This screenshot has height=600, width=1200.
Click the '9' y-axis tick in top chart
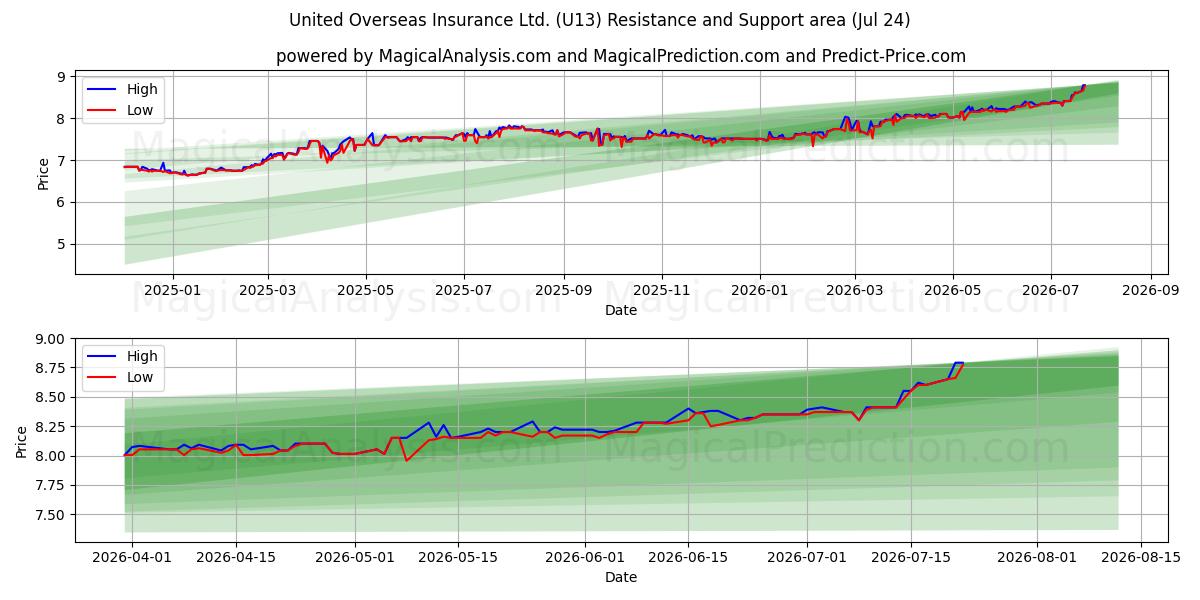tap(62, 77)
